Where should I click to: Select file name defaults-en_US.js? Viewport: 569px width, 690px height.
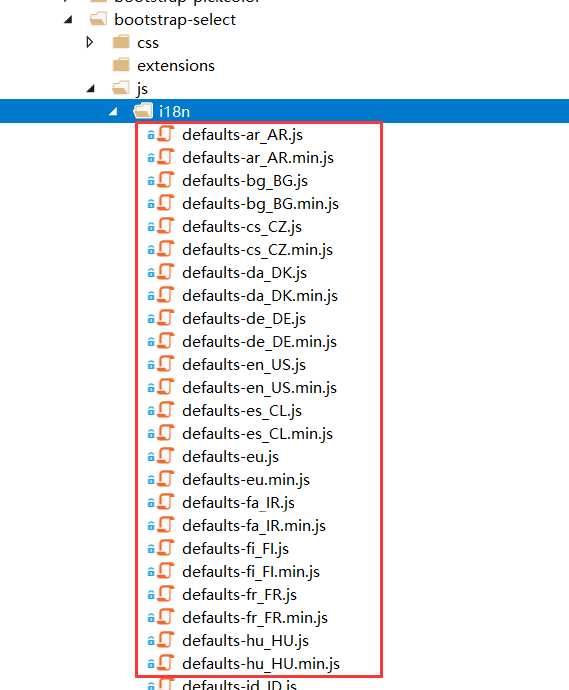pos(244,365)
